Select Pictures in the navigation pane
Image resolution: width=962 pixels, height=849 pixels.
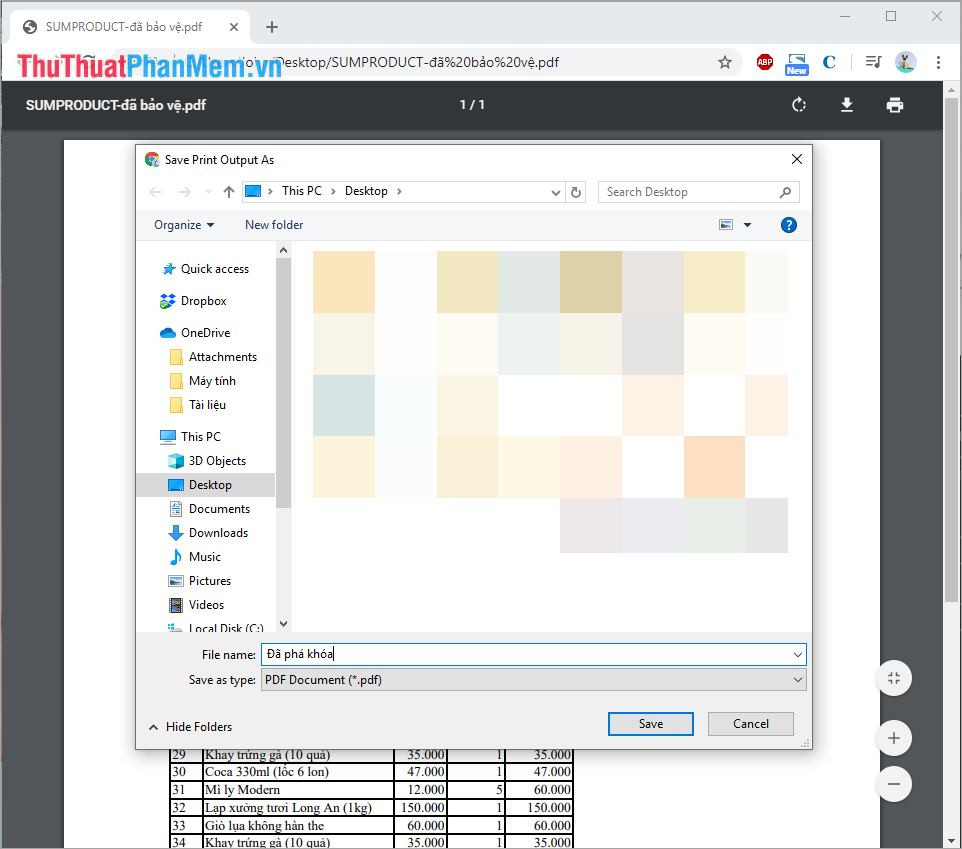point(199,580)
